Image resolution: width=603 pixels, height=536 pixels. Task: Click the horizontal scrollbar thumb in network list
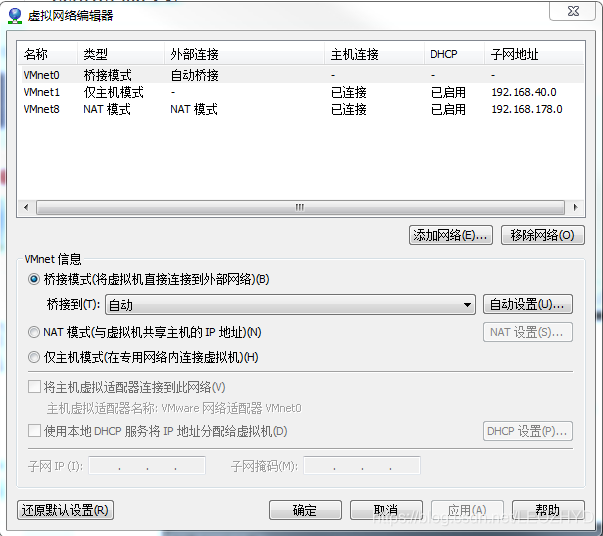[300, 207]
